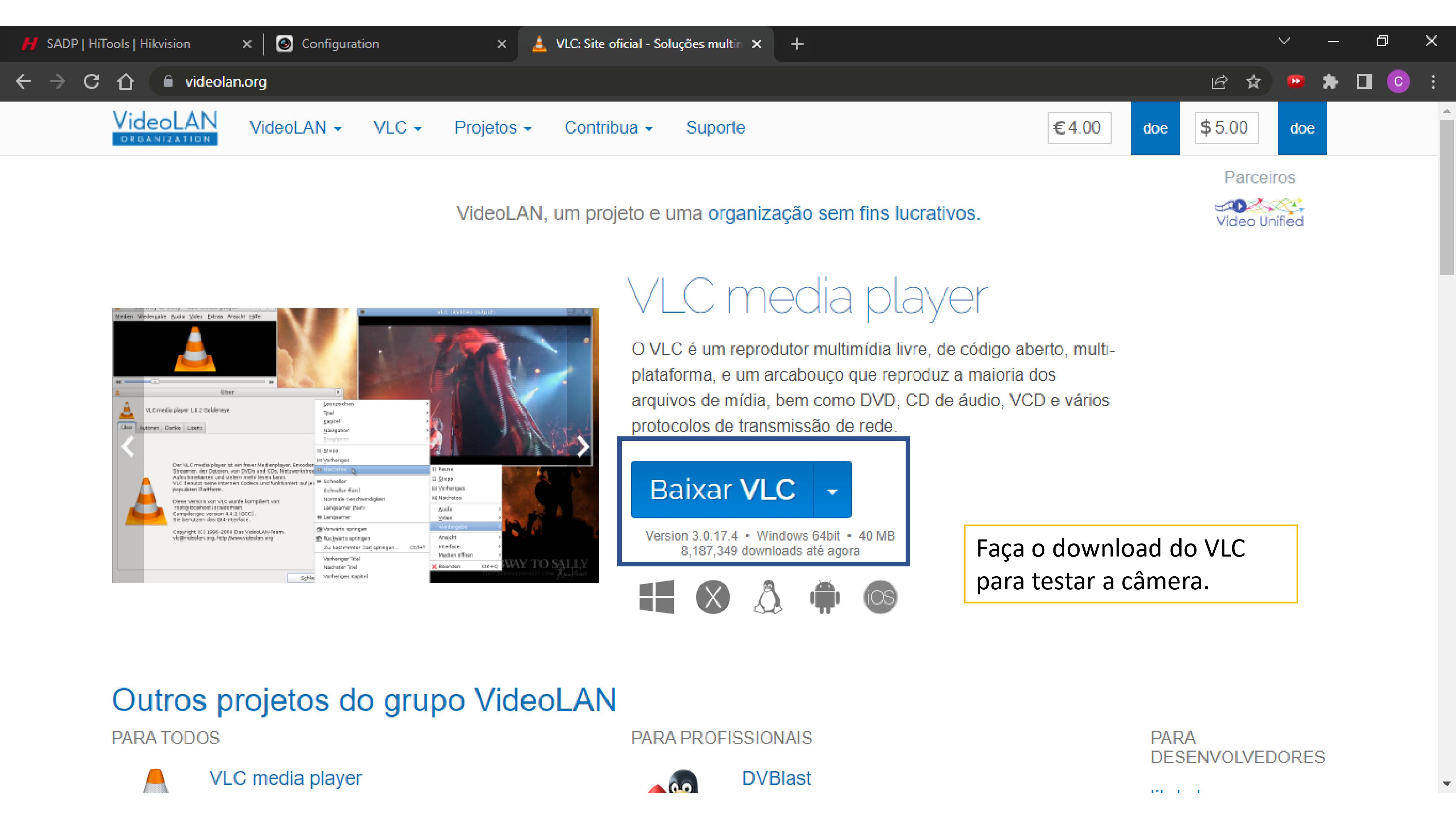Expand the Projetos menu
1456x819 pixels.
click(492, 128)
